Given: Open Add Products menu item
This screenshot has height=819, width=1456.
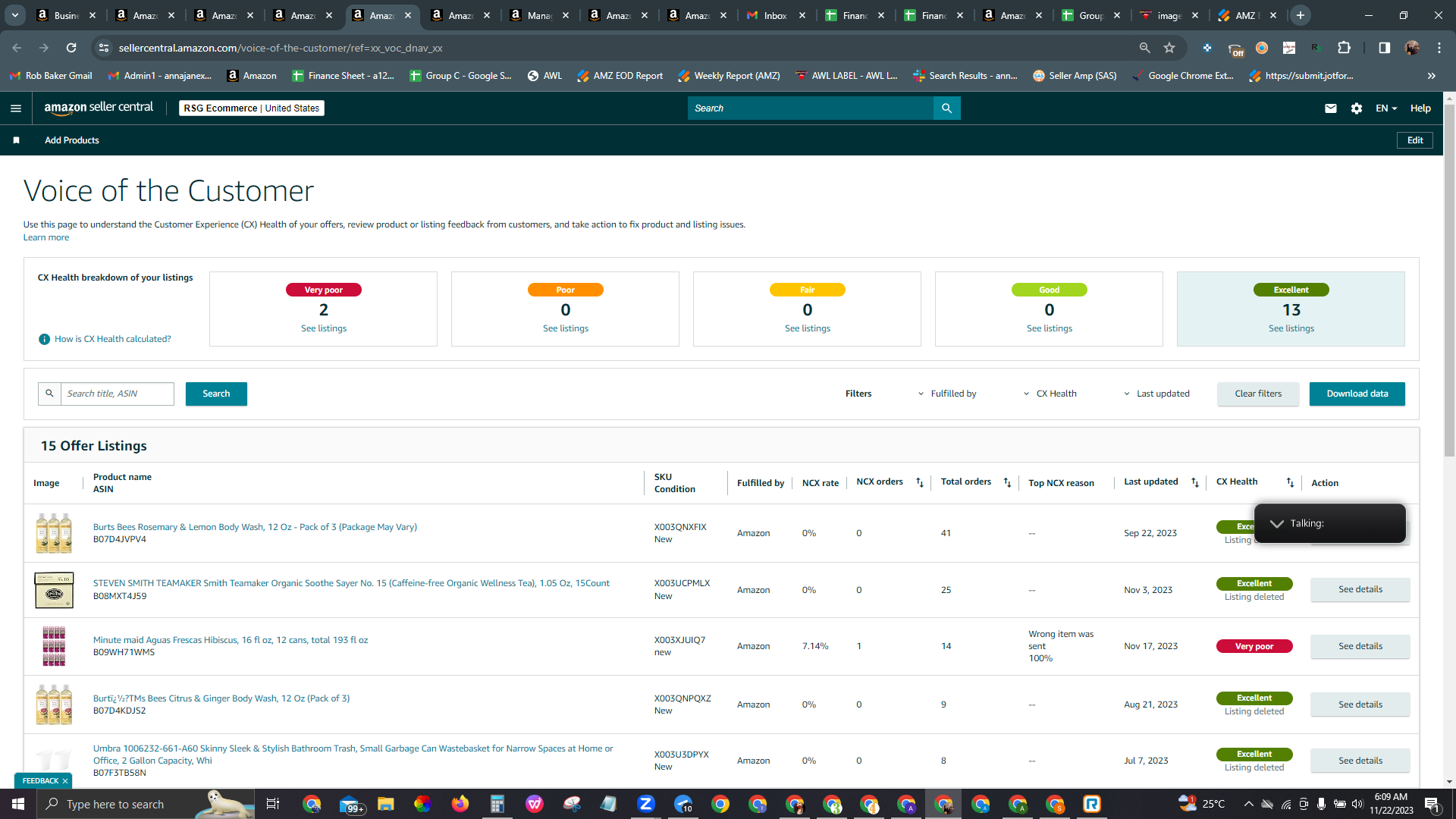Looking at the screenshot, I should [x=72, y=140].
